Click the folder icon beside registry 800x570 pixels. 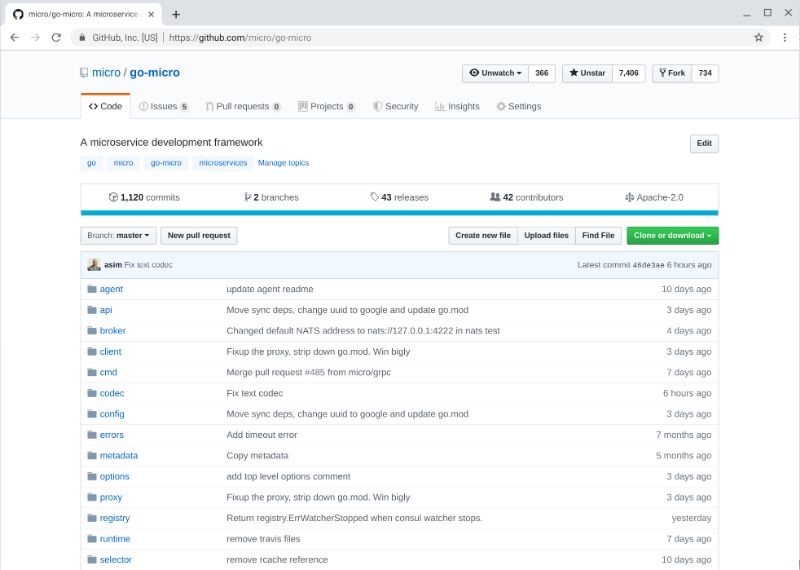pos(92,518)
